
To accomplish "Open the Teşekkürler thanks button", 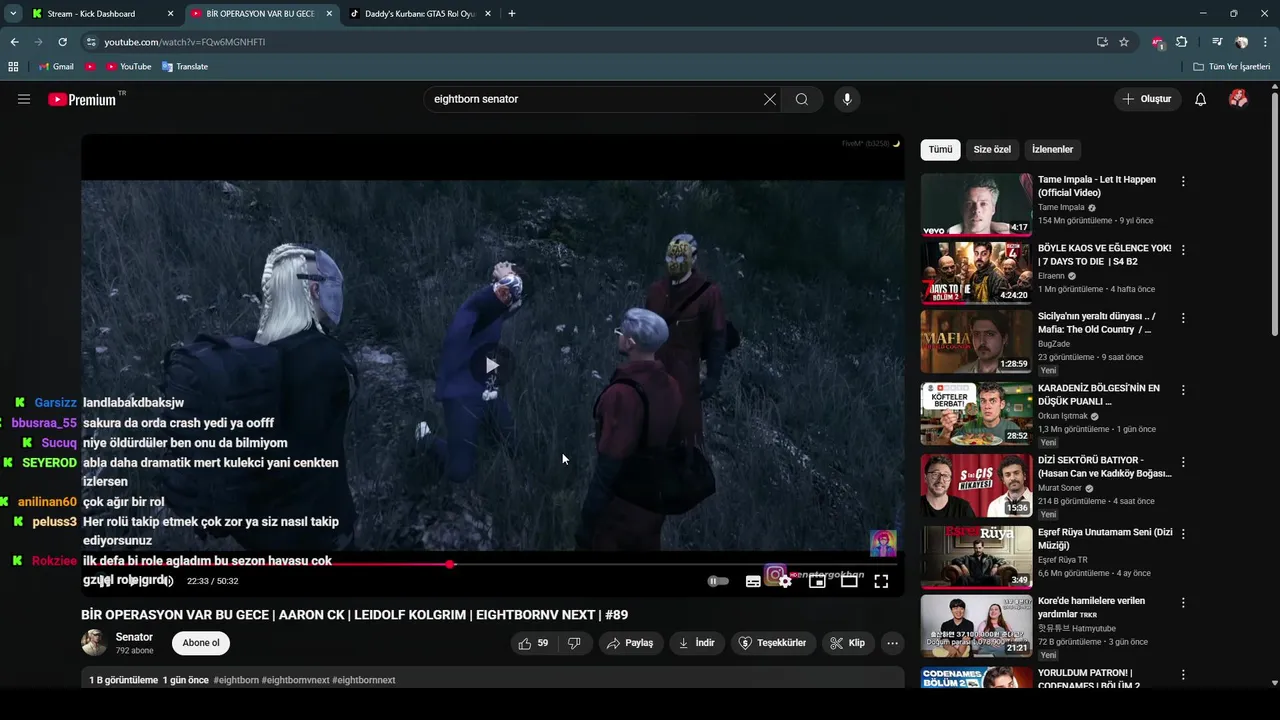I will [x=773, y=643].
